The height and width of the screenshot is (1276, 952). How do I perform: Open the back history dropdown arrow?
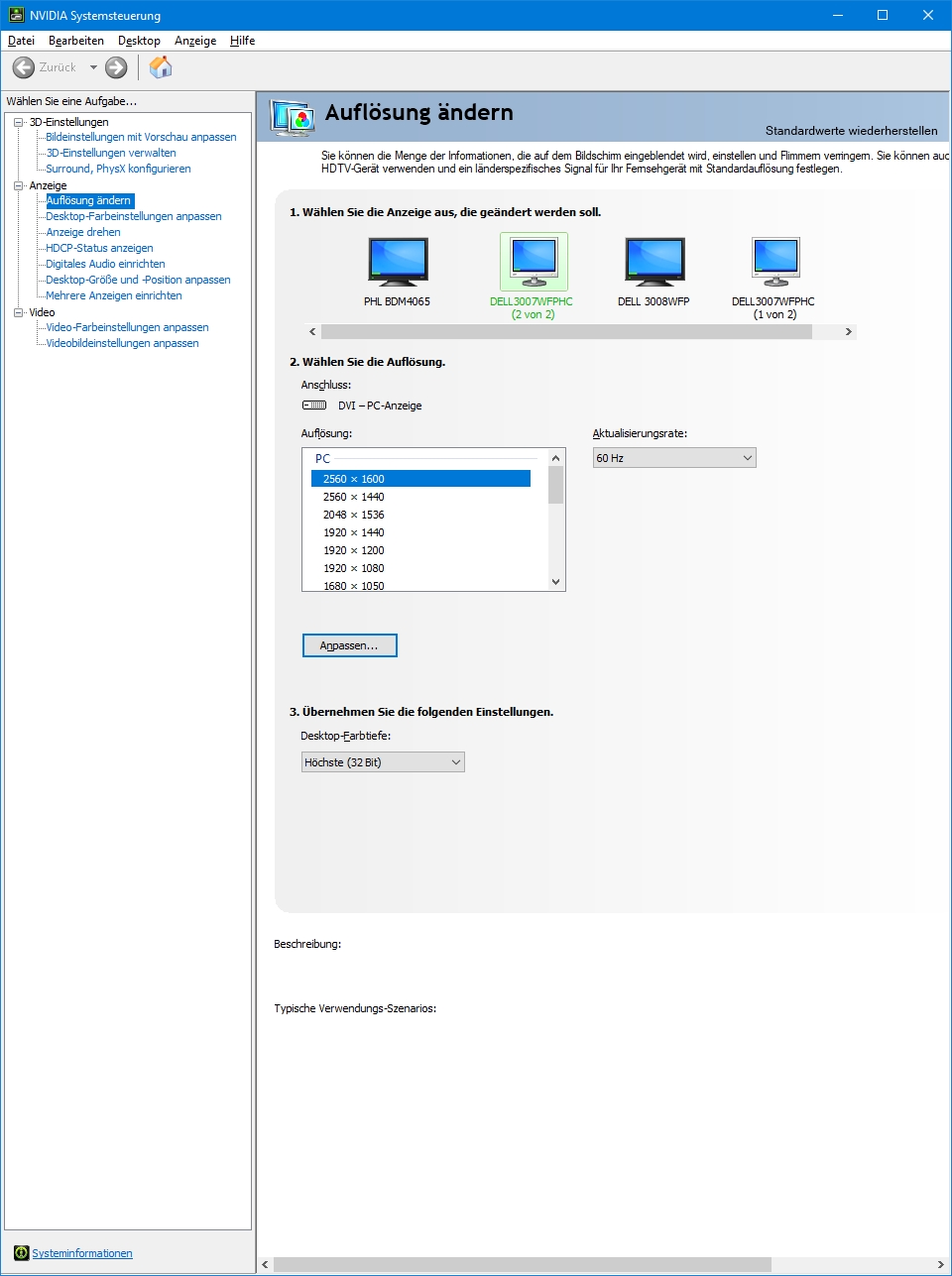(x=93, y=67)
